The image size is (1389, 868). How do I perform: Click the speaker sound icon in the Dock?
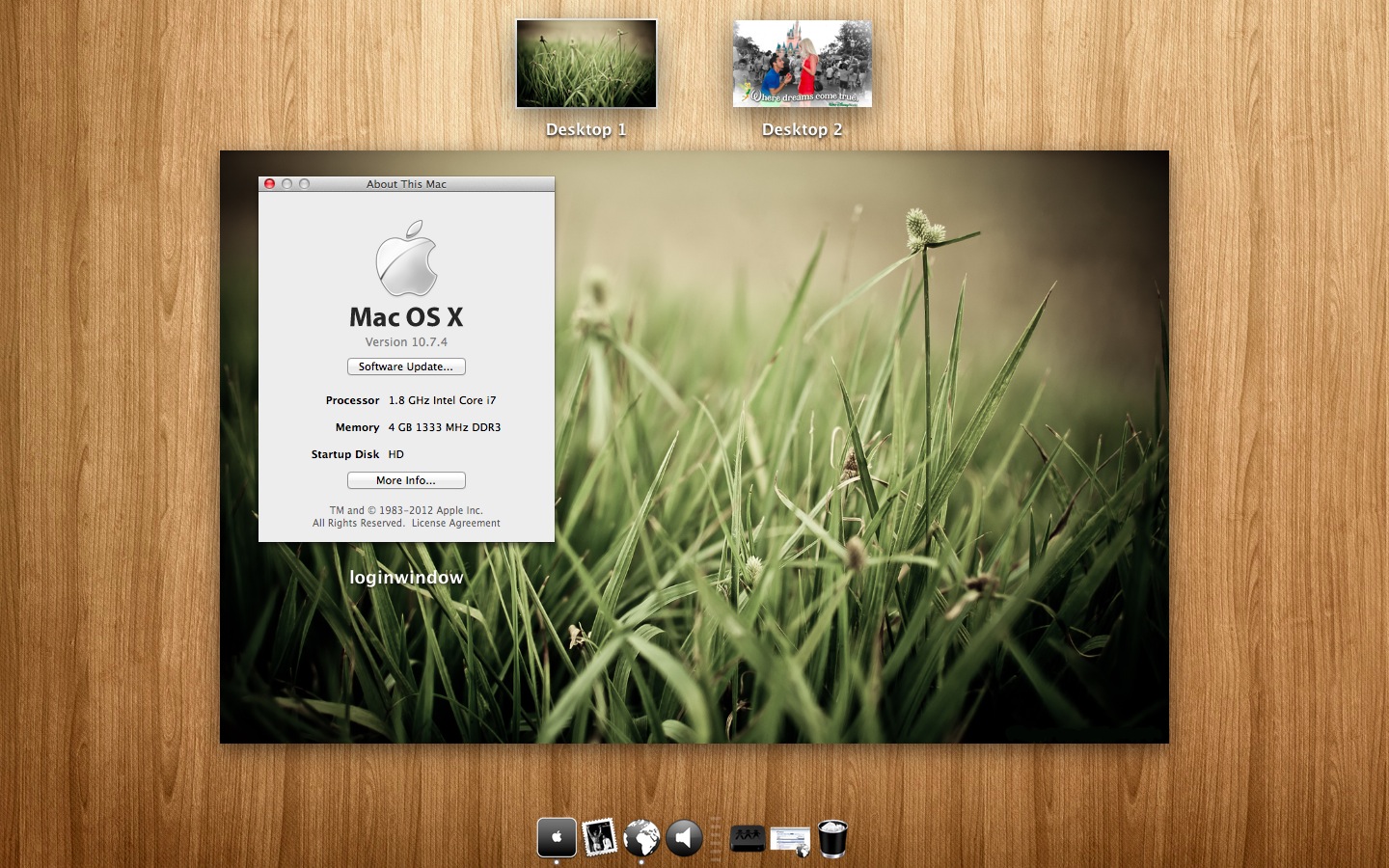coord(684,838)
